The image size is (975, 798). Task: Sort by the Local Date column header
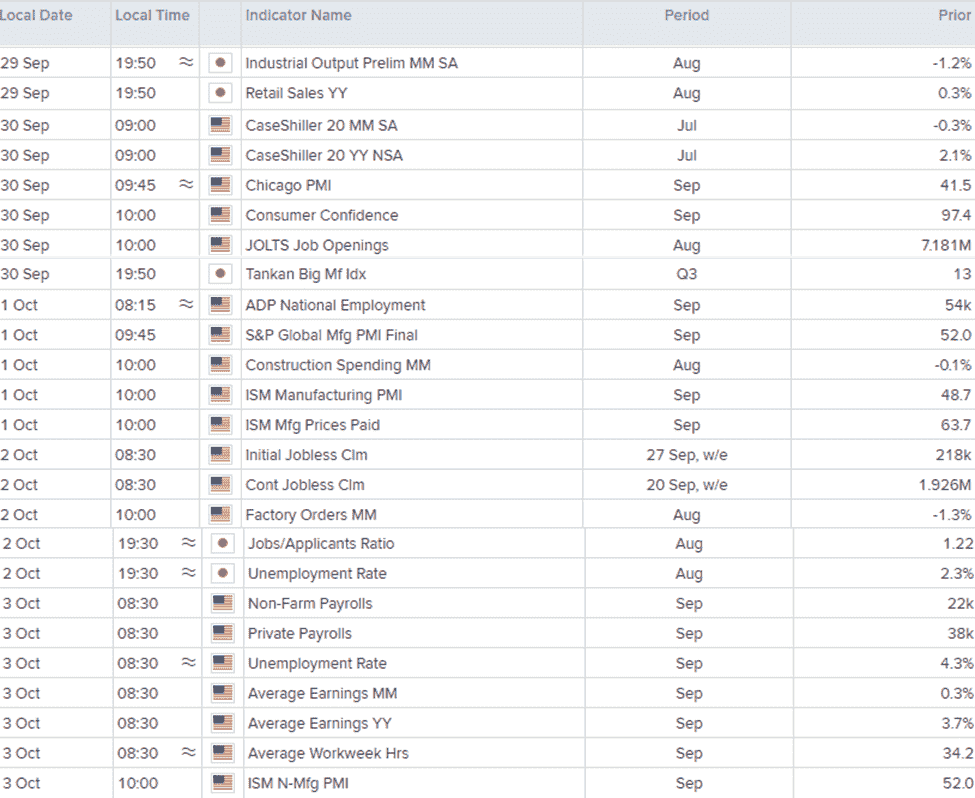coord(36,16)
